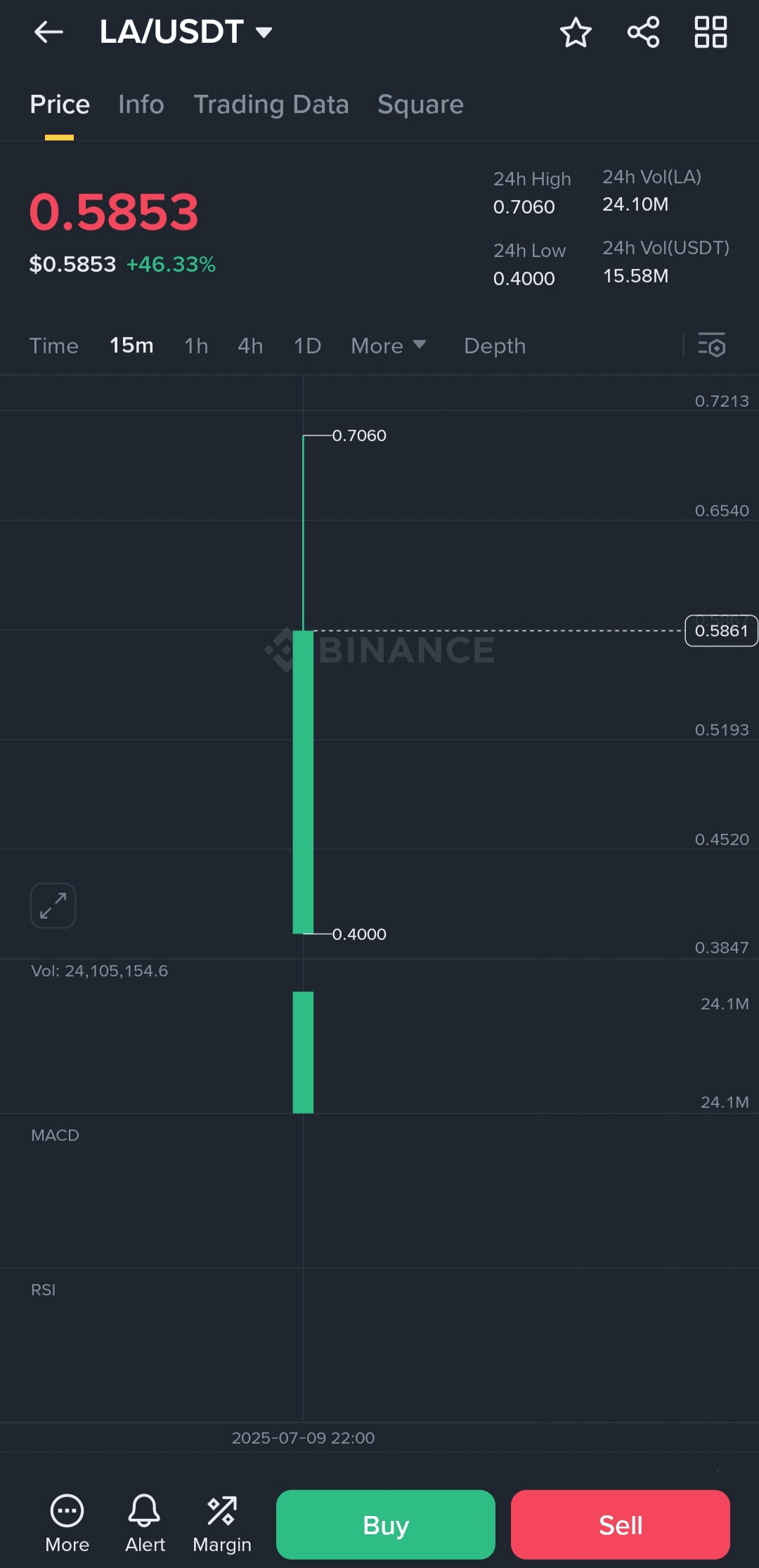Open the four-square grid menu icon

pyautogui.click(x=711, y=32)
